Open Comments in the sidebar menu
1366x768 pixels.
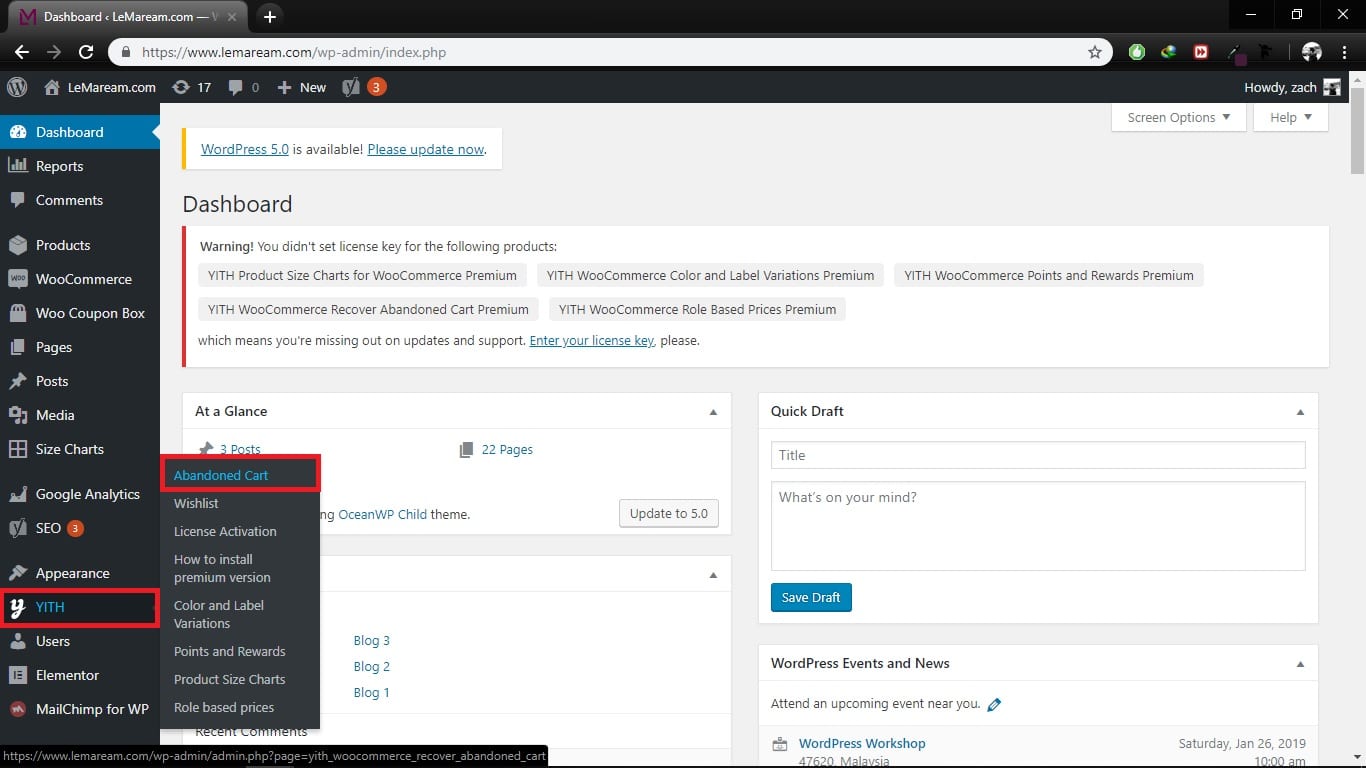click(x=80, y=200)
